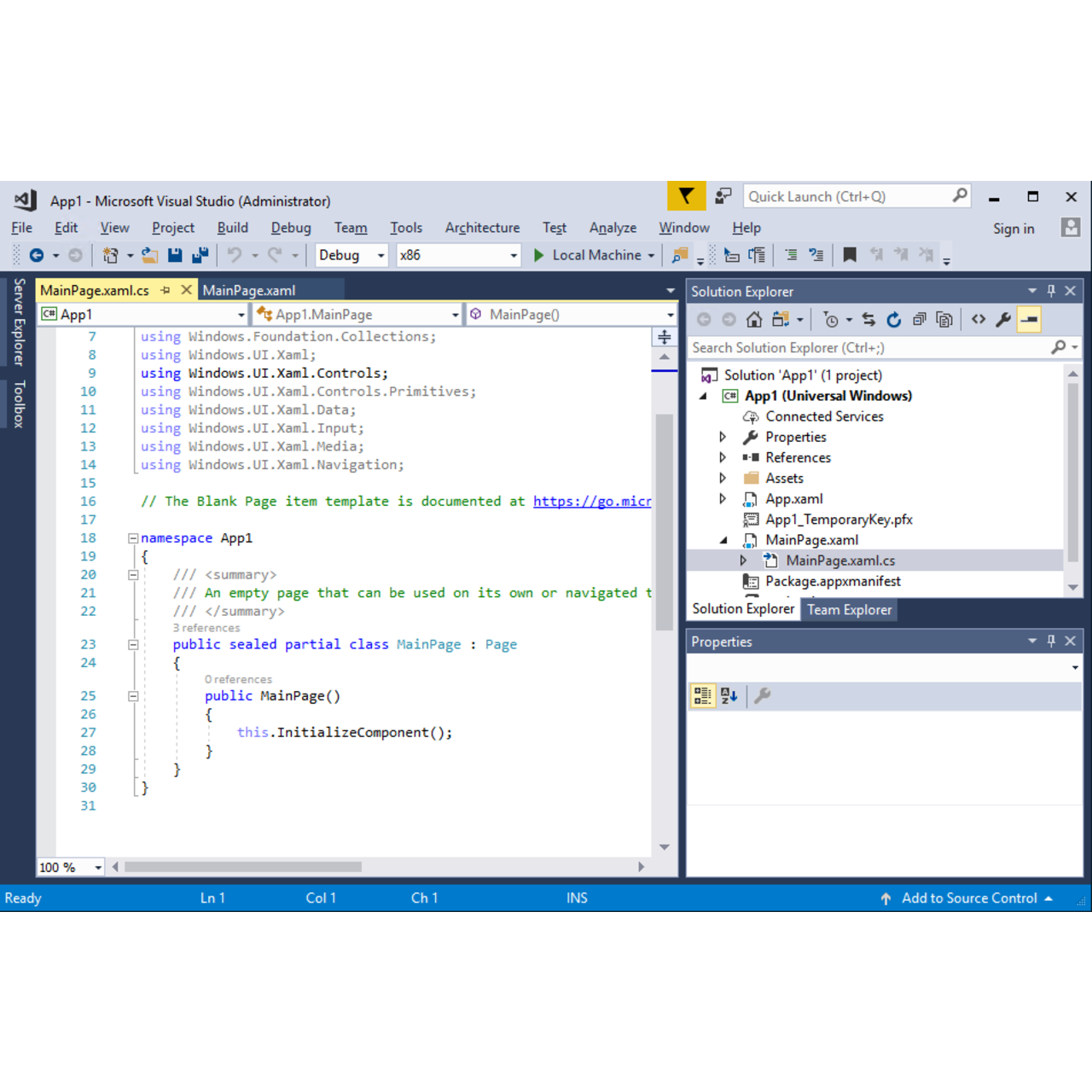
Task: Open the Debug configuration dropdown
Action: point(380,254)
